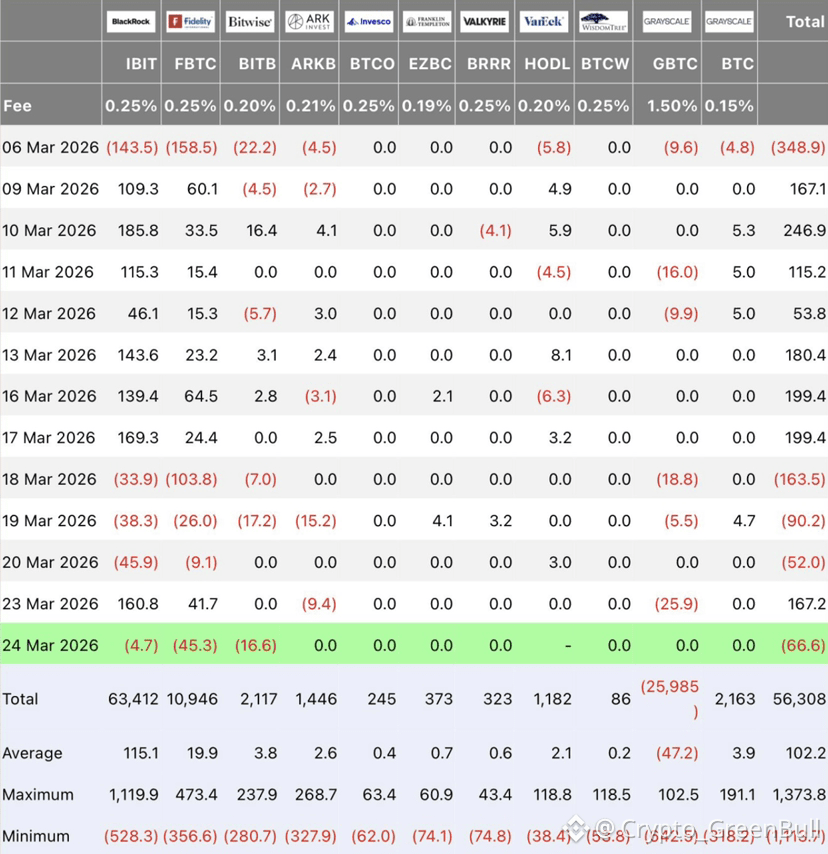
Task: Click the highlighted 24 Mar 2026 date
Action: coord(50,645)
